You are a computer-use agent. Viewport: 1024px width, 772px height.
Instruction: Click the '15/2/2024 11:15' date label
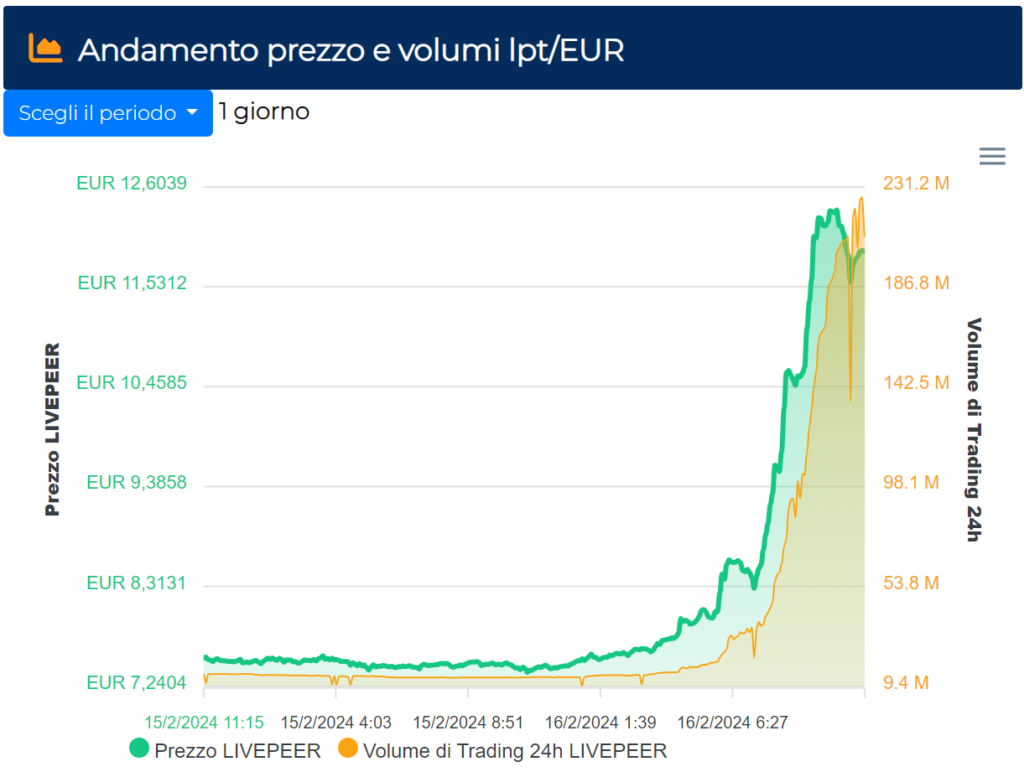point(204,722)
